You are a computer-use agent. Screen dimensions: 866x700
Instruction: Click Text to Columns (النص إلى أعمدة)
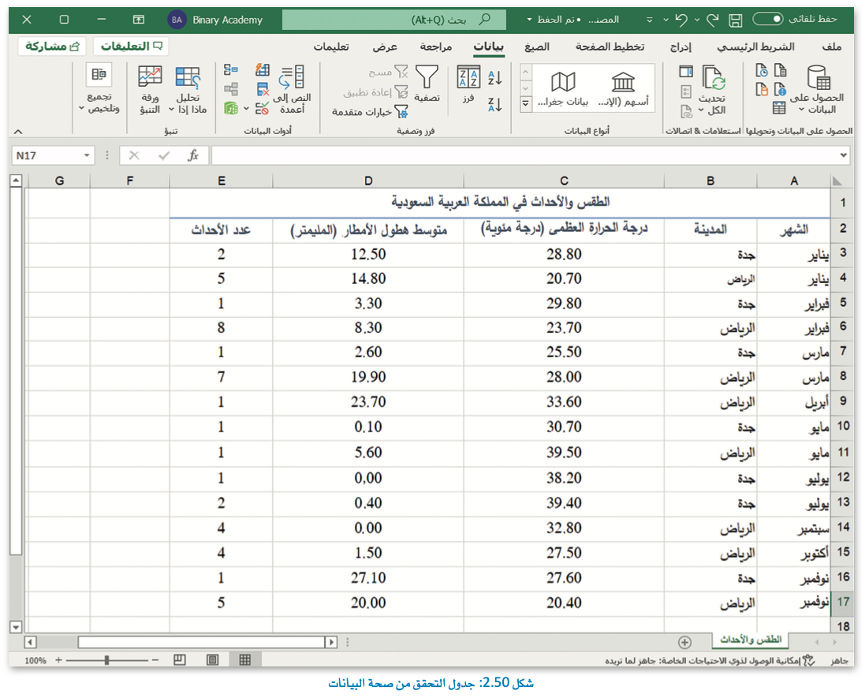click(x=292, y=90)
